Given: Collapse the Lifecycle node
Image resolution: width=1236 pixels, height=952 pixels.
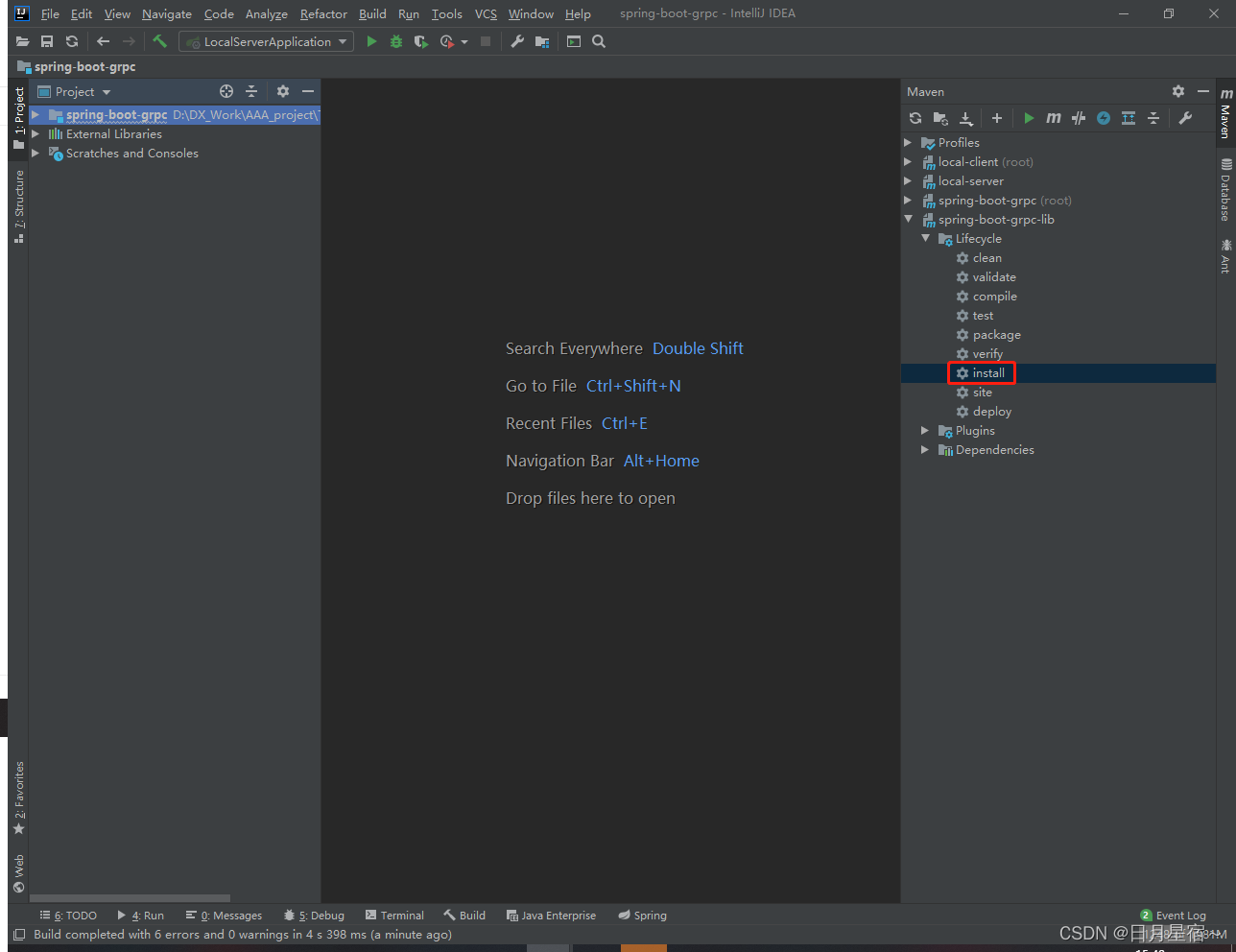Looking at the screenshot, I should (x=925, y=239).
